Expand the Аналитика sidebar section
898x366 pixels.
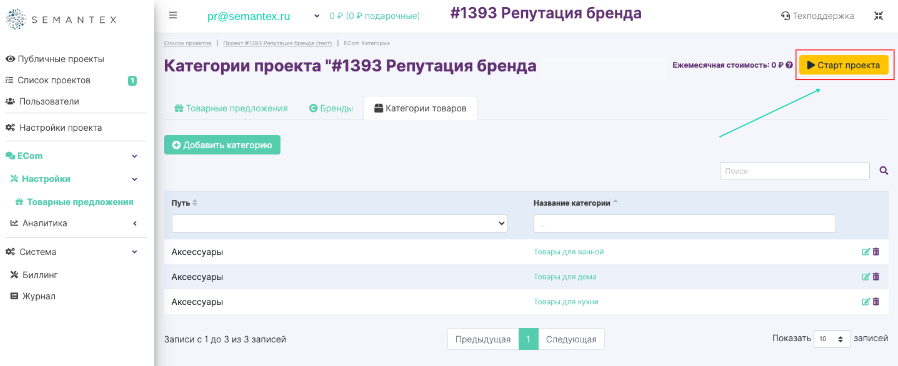click(135, 223)
